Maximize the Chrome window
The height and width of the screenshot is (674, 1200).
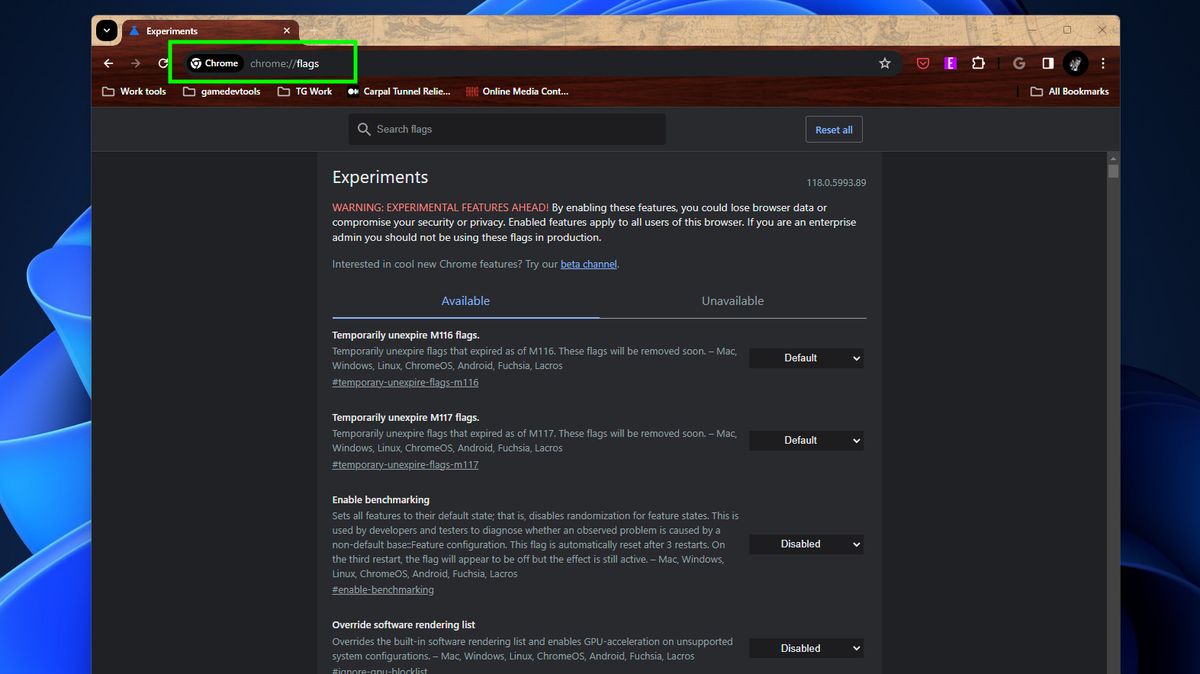coord(1067,30)
